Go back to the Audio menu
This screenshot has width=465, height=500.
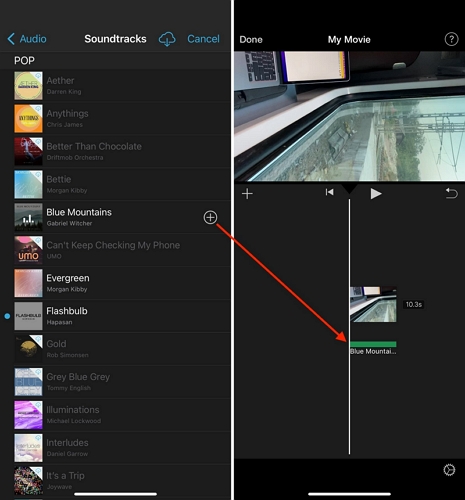coord(27,39)
